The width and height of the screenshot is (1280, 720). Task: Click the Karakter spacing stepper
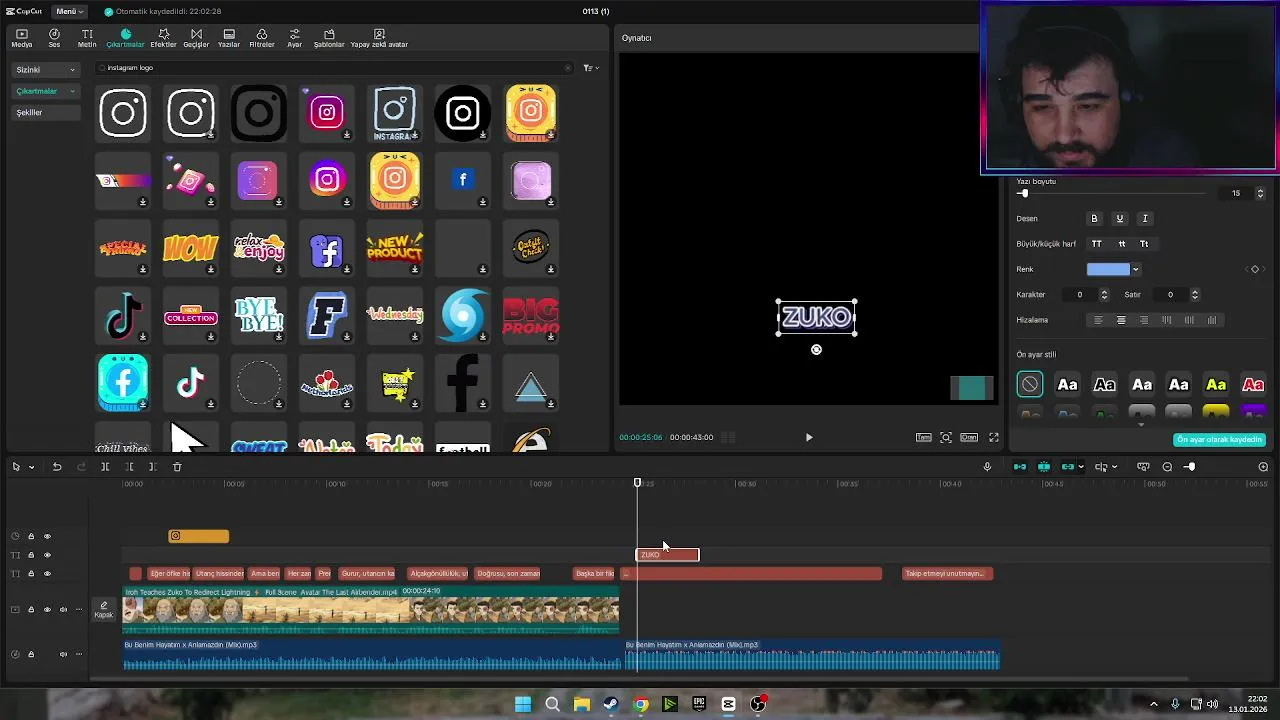pyautogui.click(x=1104, y=295)
